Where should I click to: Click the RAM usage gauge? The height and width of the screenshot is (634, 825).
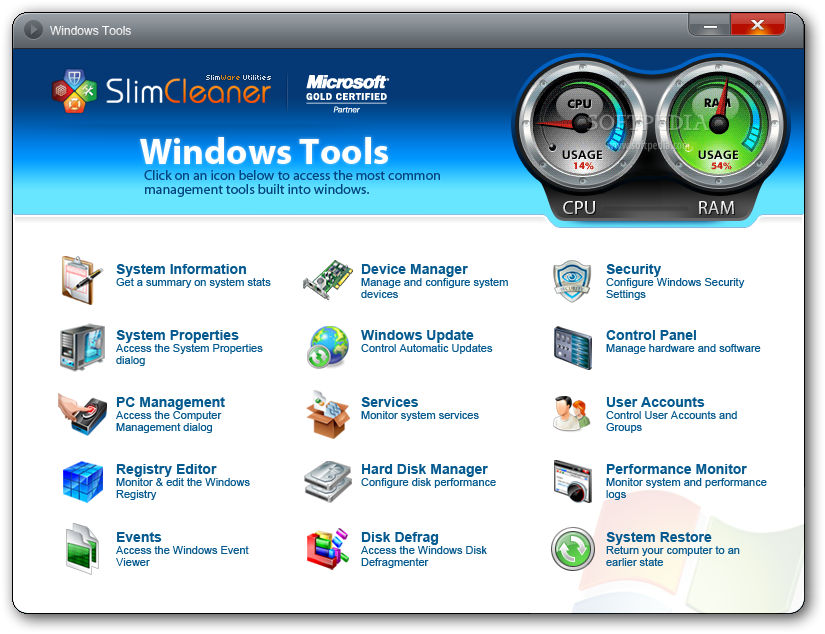click(719, 126)
